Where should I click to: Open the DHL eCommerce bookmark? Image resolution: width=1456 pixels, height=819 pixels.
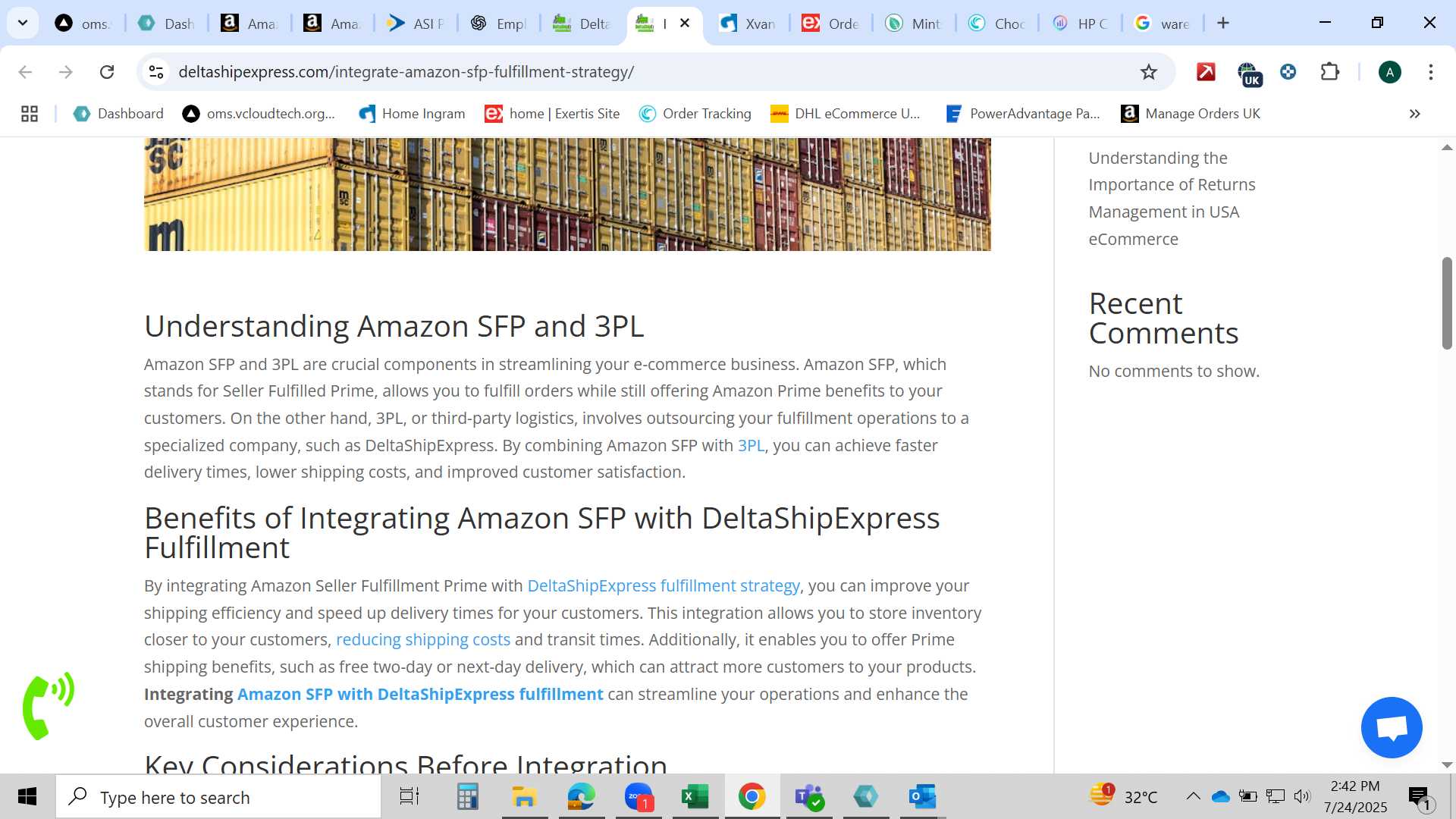[846, 114]
